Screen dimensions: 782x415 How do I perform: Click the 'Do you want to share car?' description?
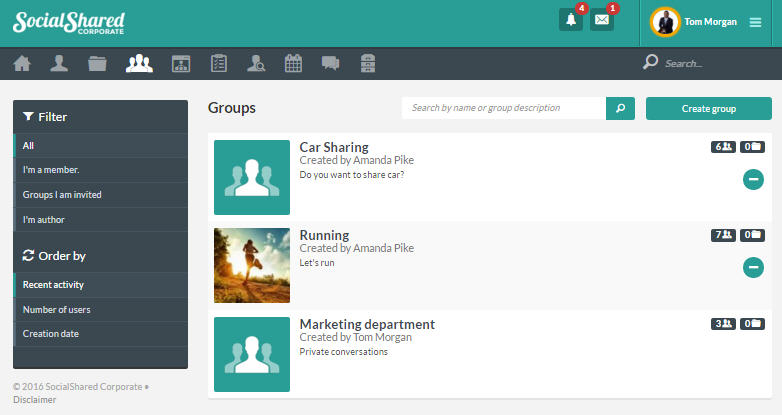click(x=352, y=175)
